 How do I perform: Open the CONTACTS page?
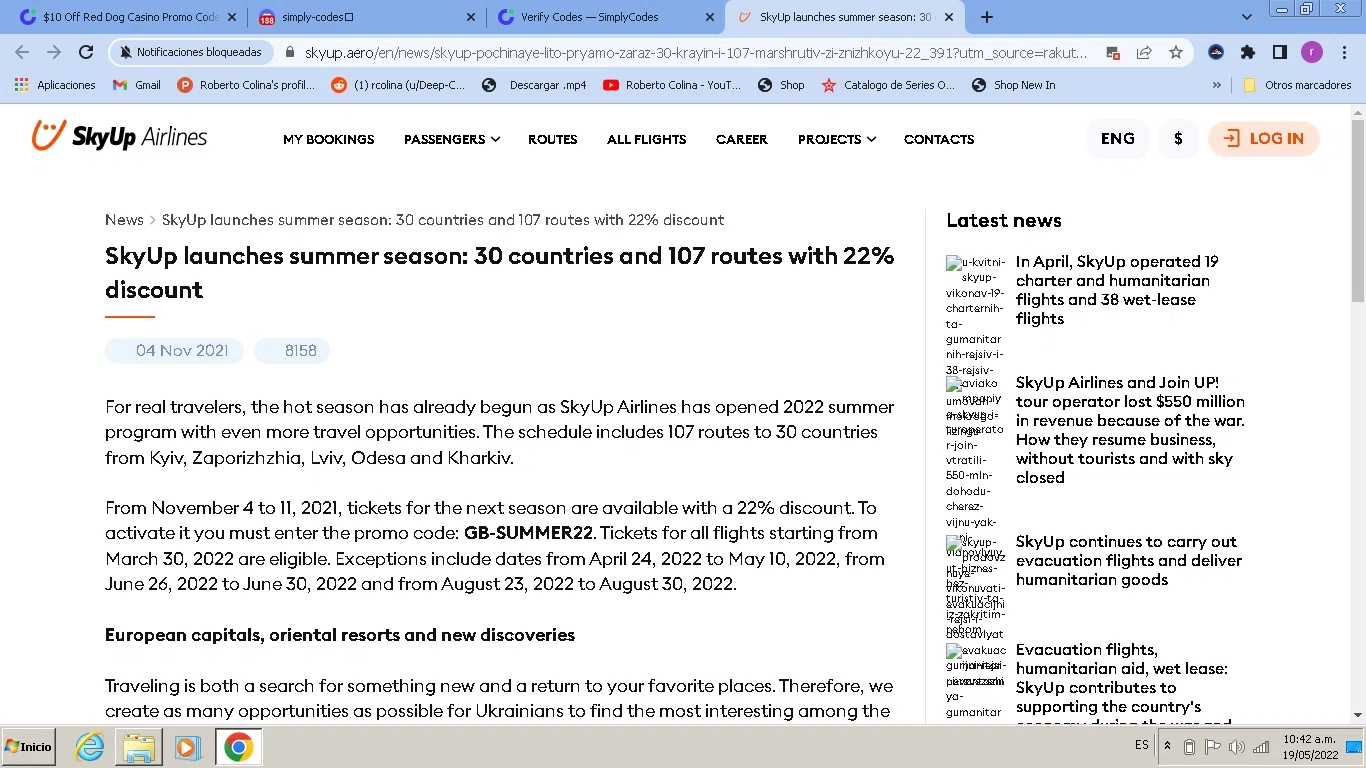point(938,139)
